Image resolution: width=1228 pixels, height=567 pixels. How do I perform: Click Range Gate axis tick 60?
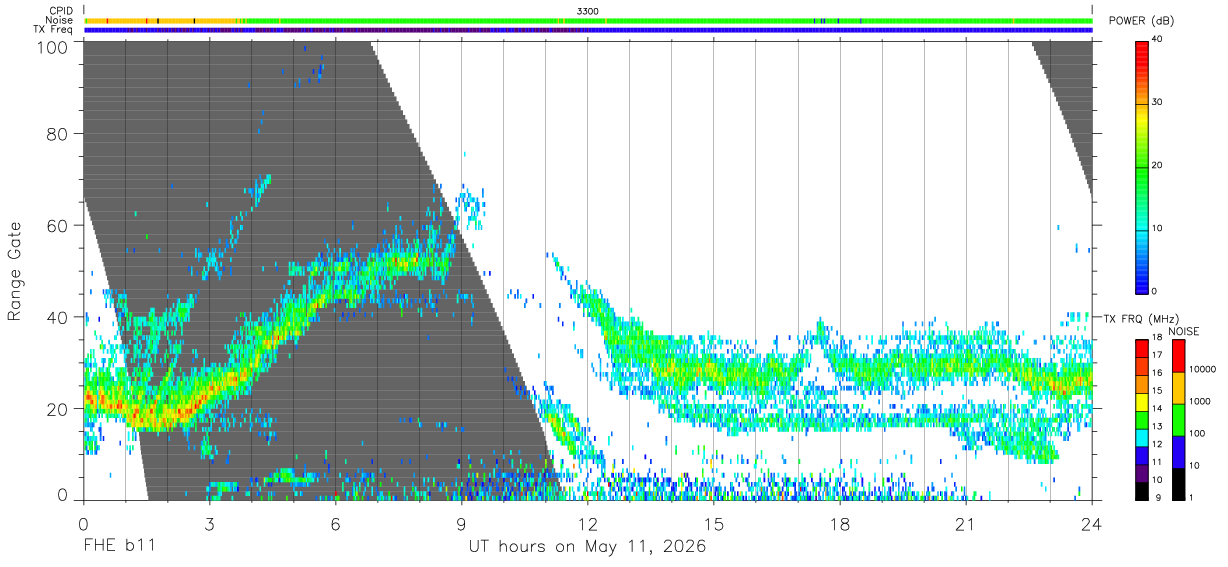(x=57, y=225)
